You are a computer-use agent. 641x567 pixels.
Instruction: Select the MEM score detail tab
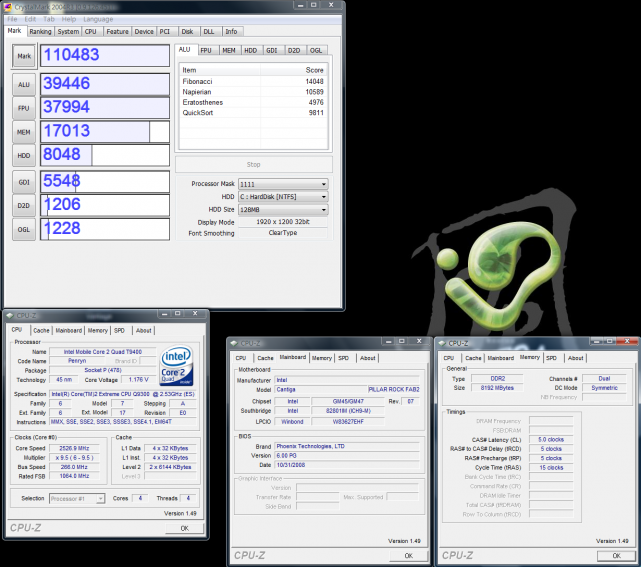click(229, 50)
